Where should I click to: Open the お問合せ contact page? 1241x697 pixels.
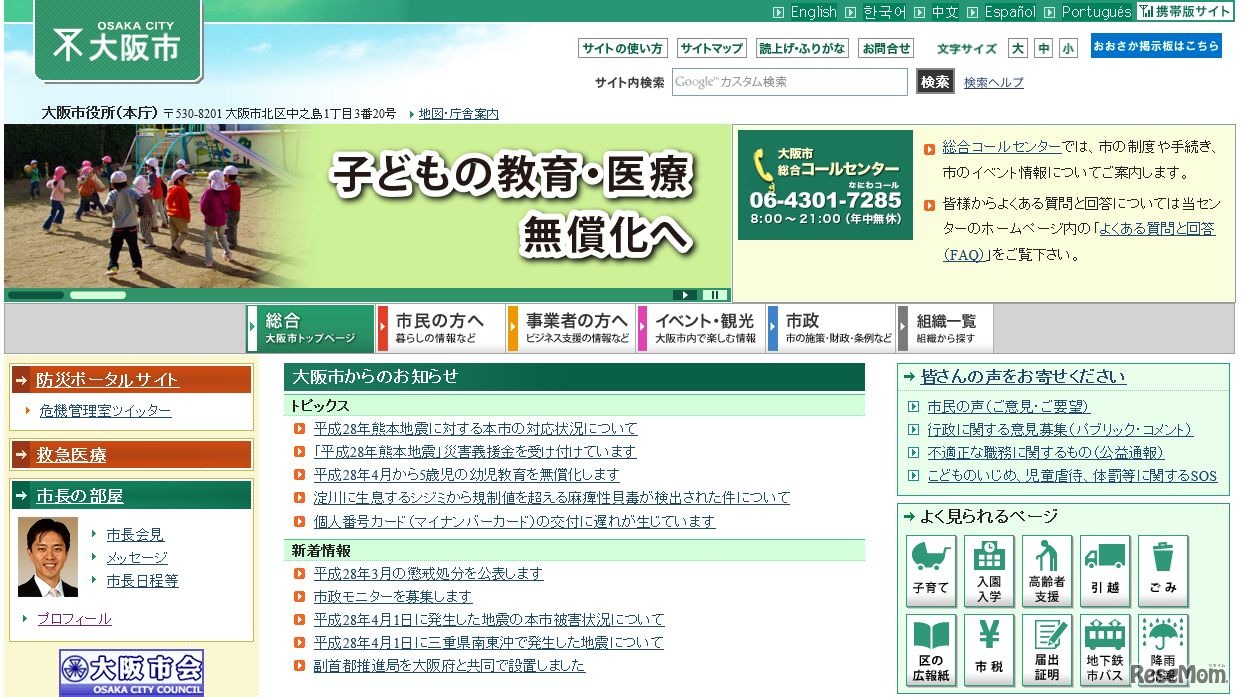[886, 48]
